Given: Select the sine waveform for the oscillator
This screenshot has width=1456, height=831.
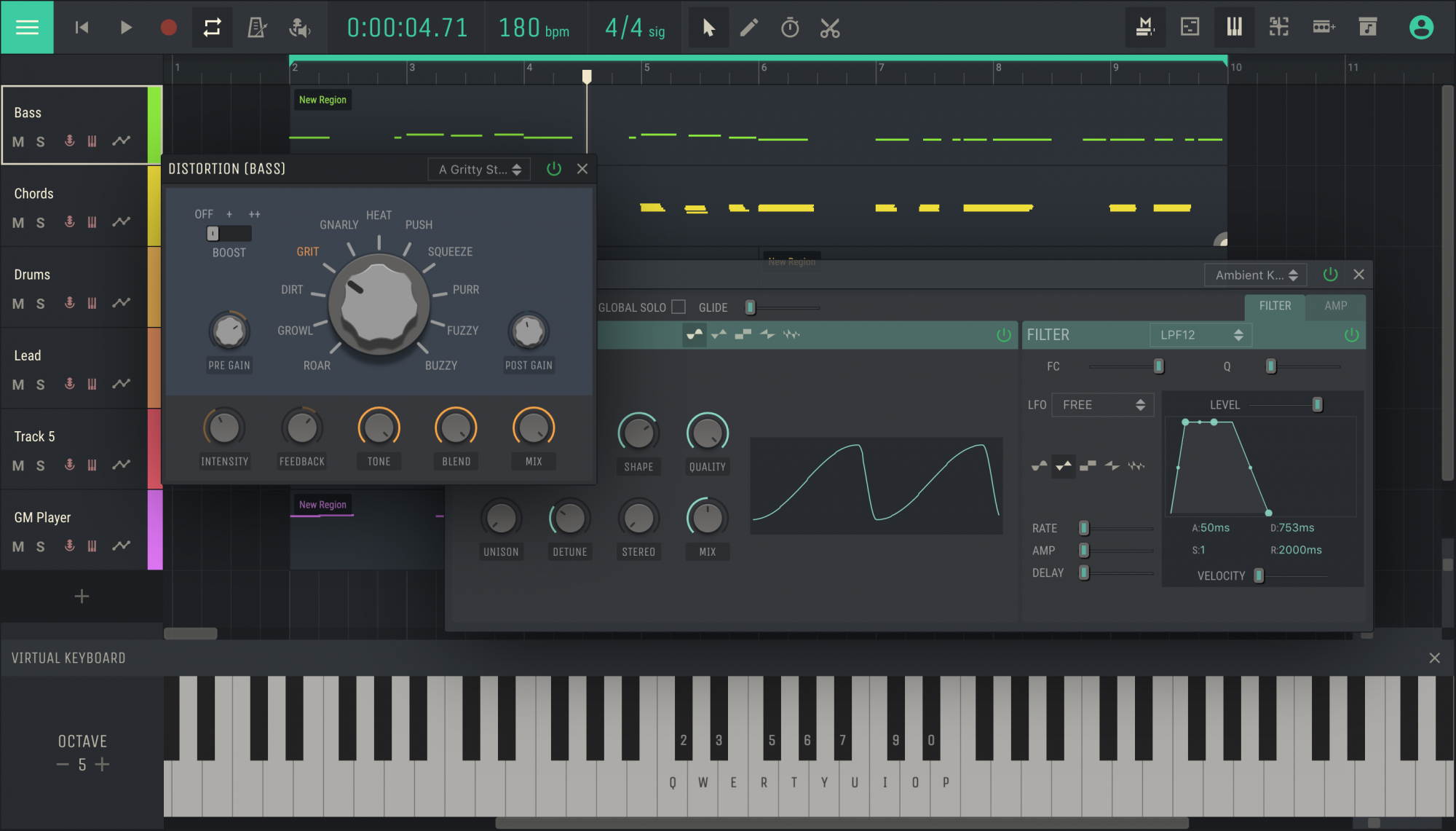Looking at the screenshot, I should (x=694, y=335).
